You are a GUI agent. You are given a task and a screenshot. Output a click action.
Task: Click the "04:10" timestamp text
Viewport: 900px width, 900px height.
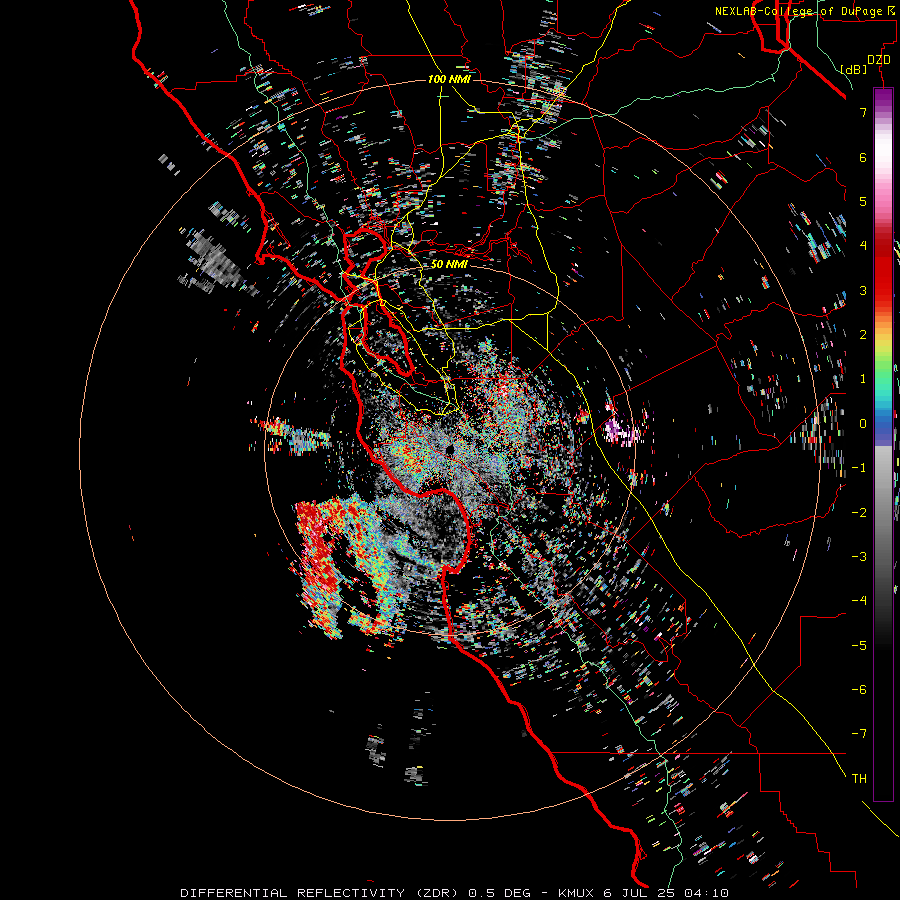[x=707, y=893]
